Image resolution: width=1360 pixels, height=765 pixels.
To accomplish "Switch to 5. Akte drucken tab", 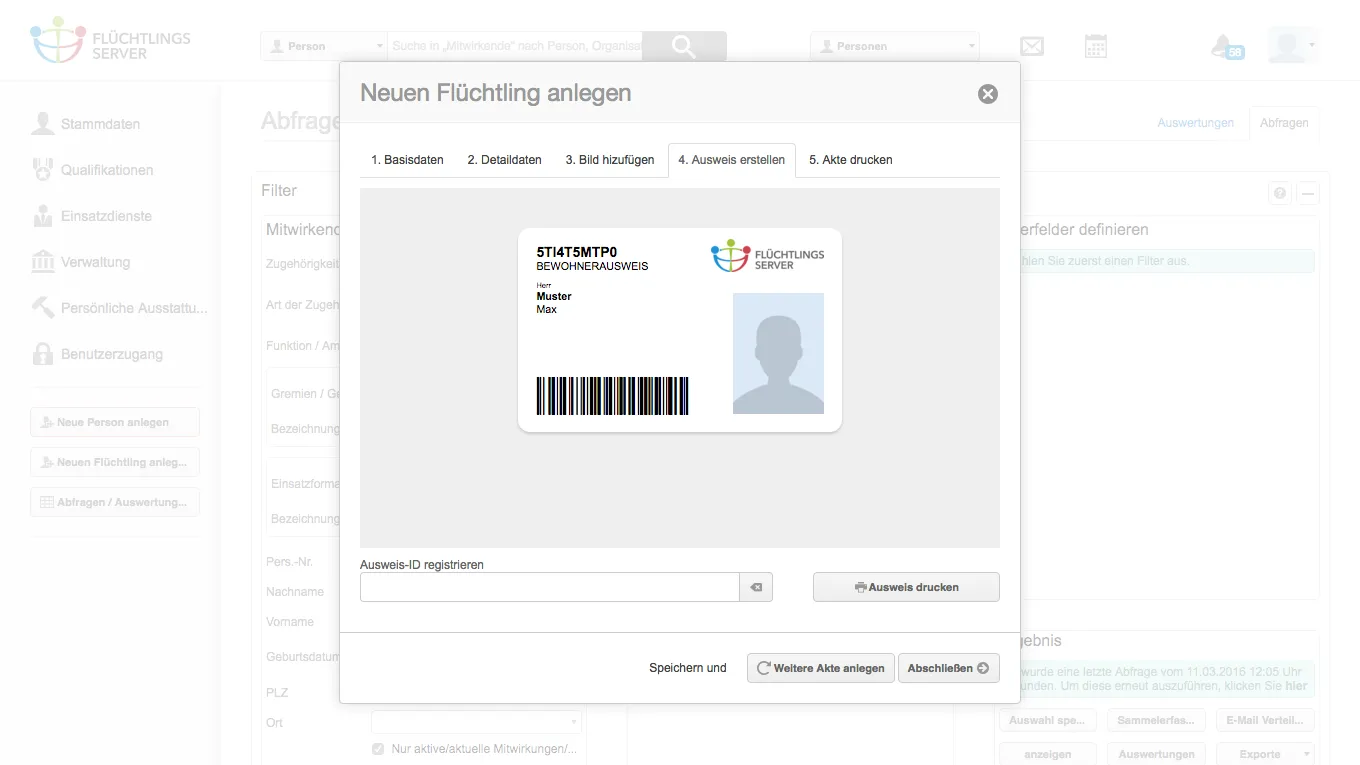I will 851,160.
